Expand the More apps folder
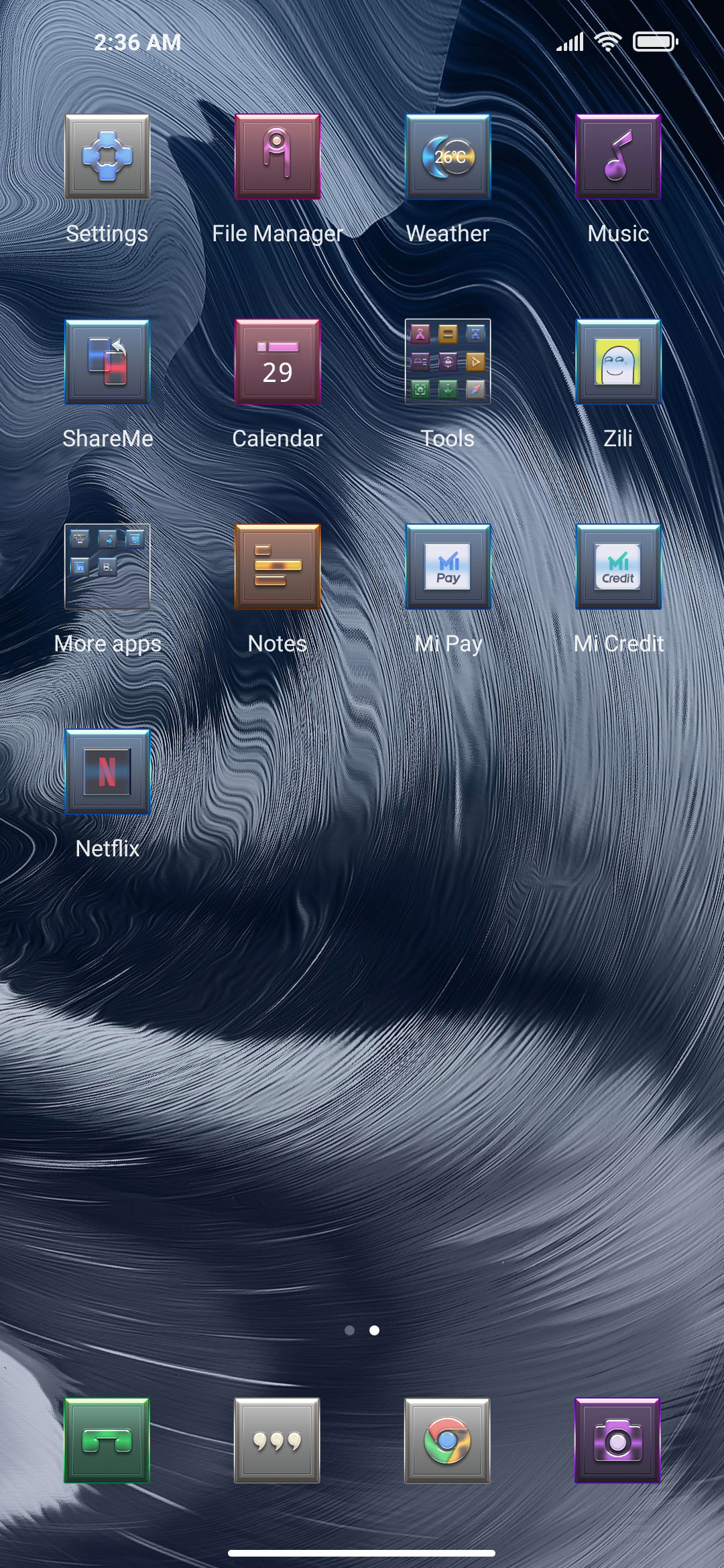 tap(107, 567)
